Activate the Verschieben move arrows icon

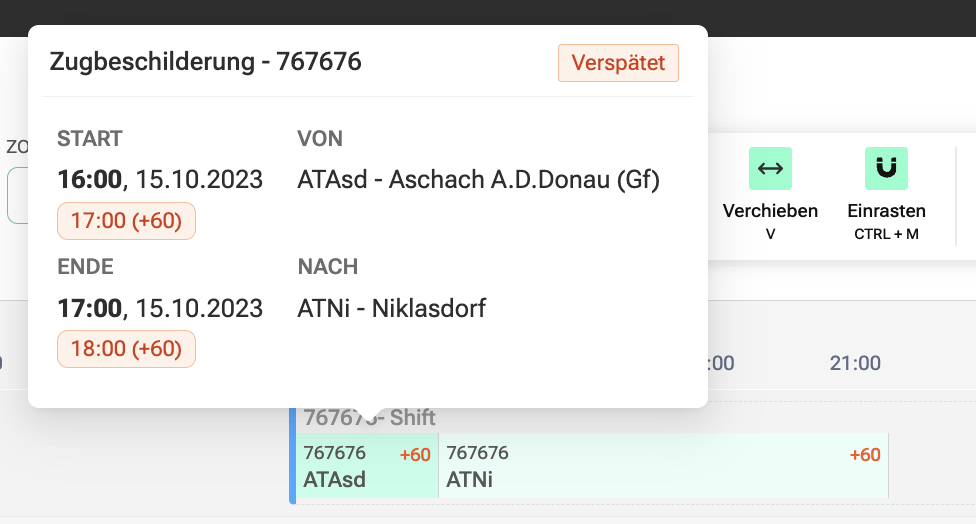tap(770, 169)
